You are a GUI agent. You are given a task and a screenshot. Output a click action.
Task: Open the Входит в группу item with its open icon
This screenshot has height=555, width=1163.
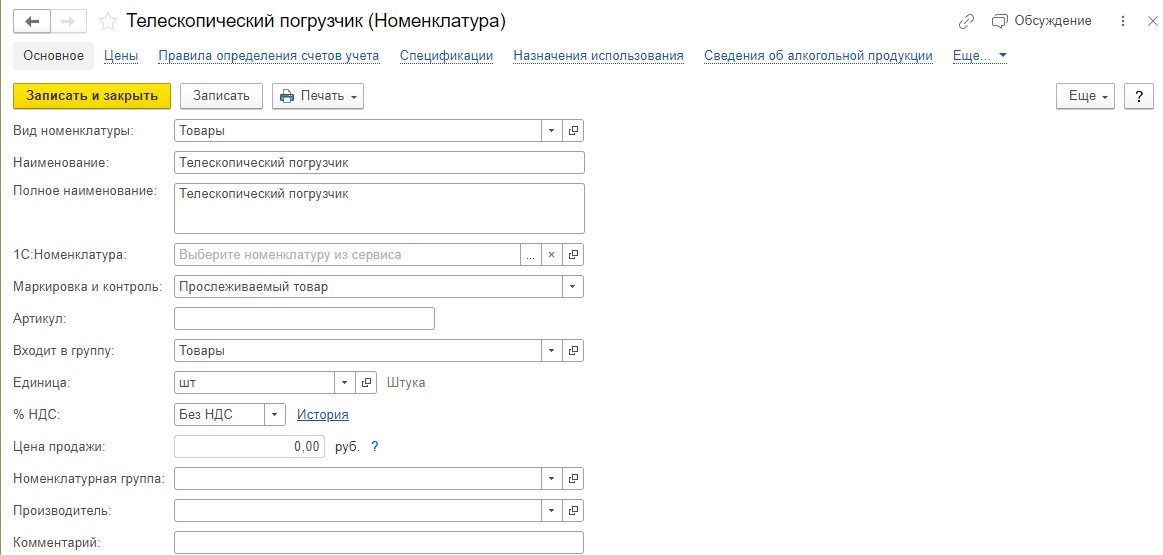click(x=573, y=350)
